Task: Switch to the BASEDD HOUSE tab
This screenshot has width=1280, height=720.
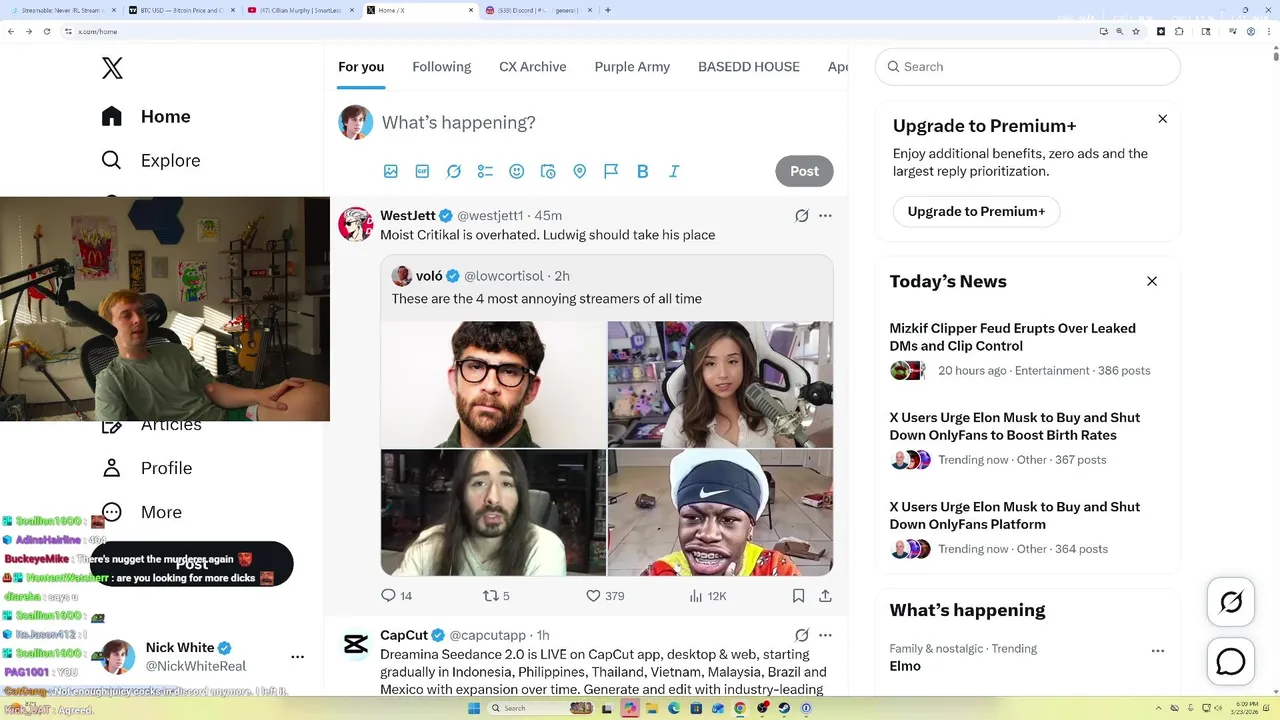Action: point(749,67)
